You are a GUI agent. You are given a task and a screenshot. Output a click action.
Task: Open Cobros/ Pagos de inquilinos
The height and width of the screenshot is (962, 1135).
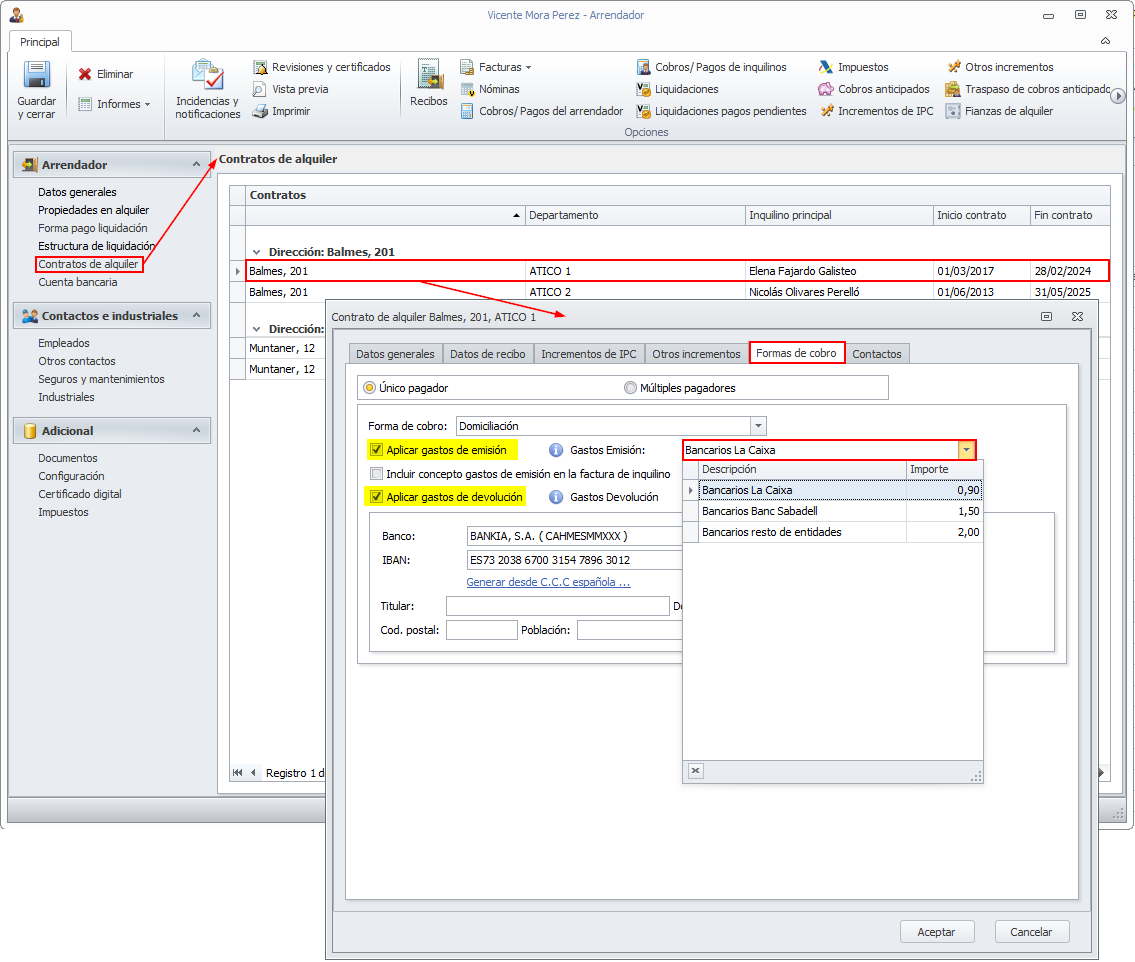click(x=712, y=67)
